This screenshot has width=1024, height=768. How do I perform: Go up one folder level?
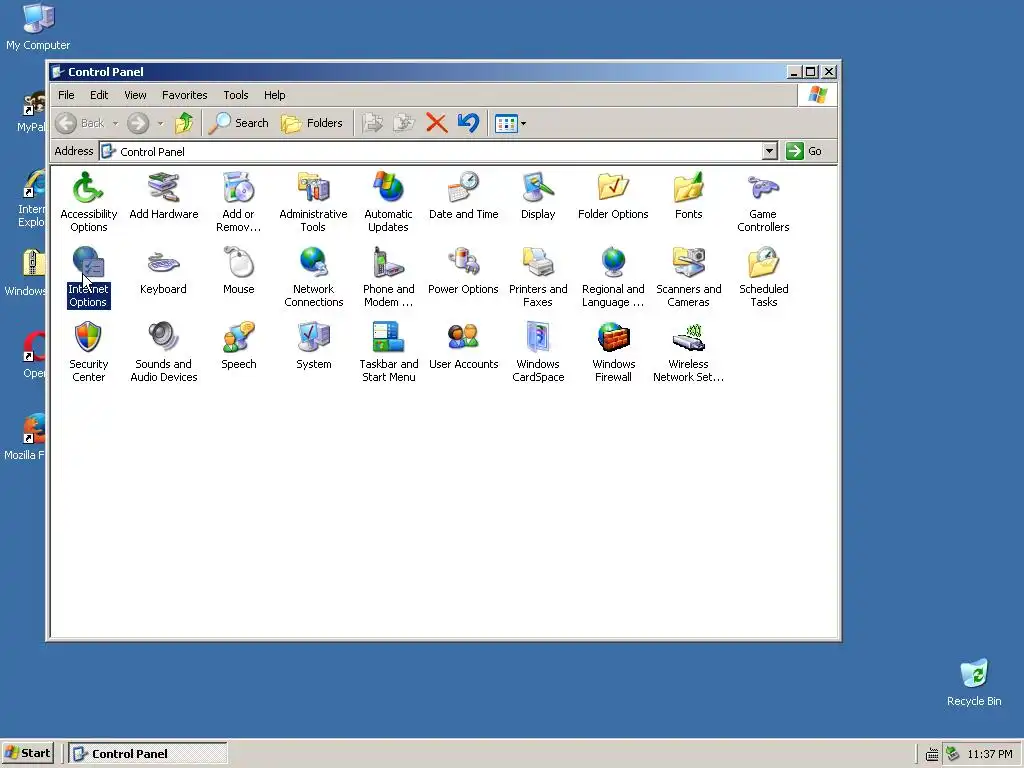click(x=184, y=123)
